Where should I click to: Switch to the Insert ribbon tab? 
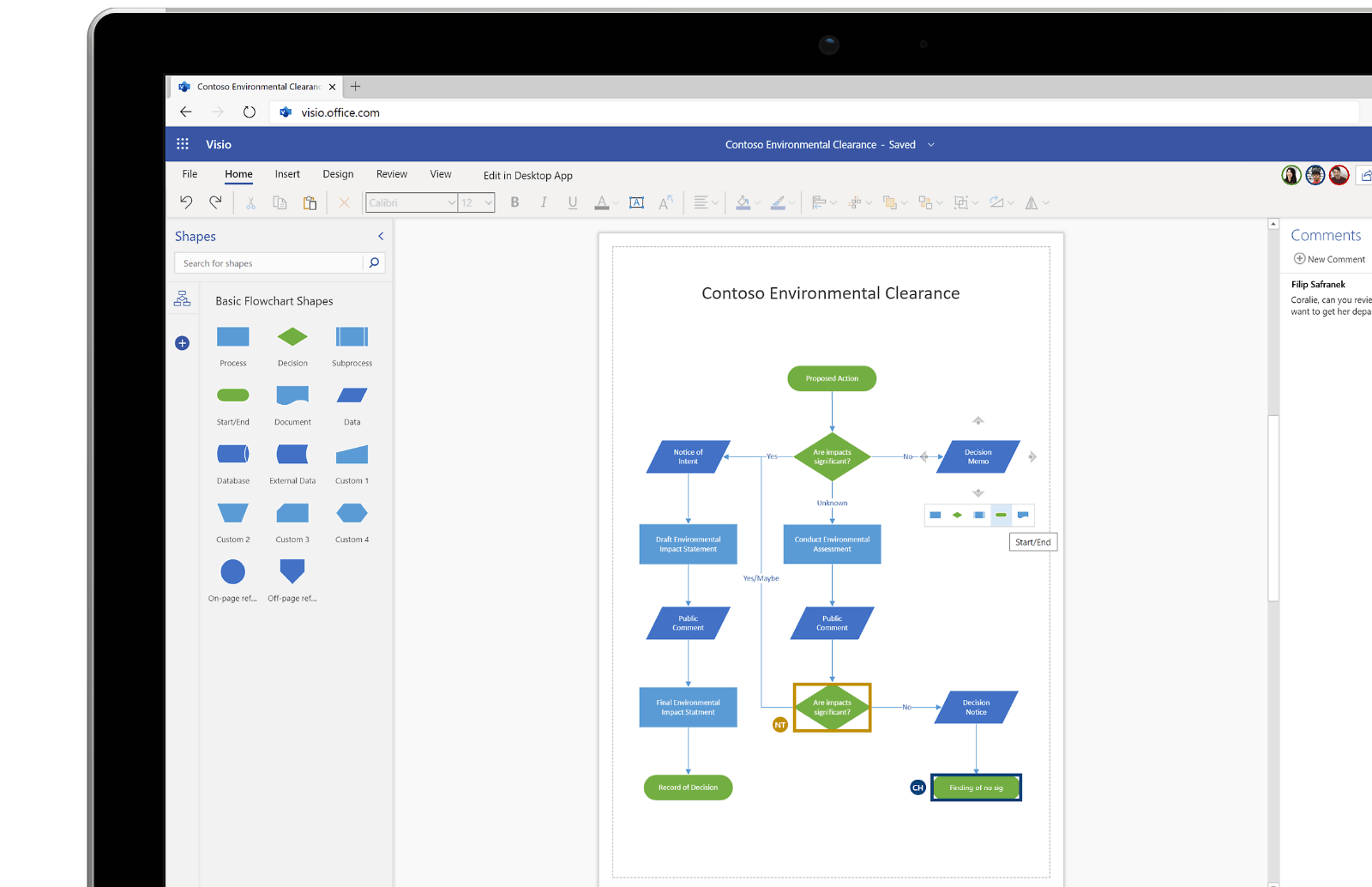[287, 174]
